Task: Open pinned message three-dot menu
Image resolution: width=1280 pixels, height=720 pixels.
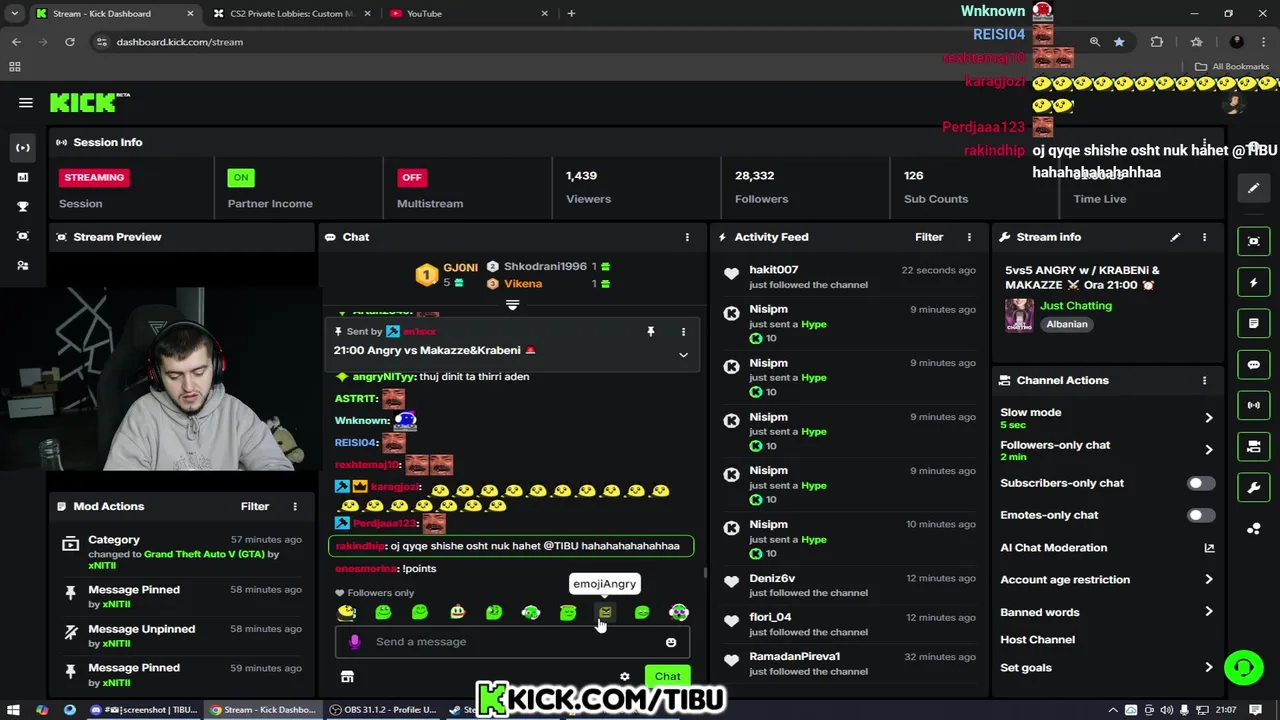Action: [683, 331]
